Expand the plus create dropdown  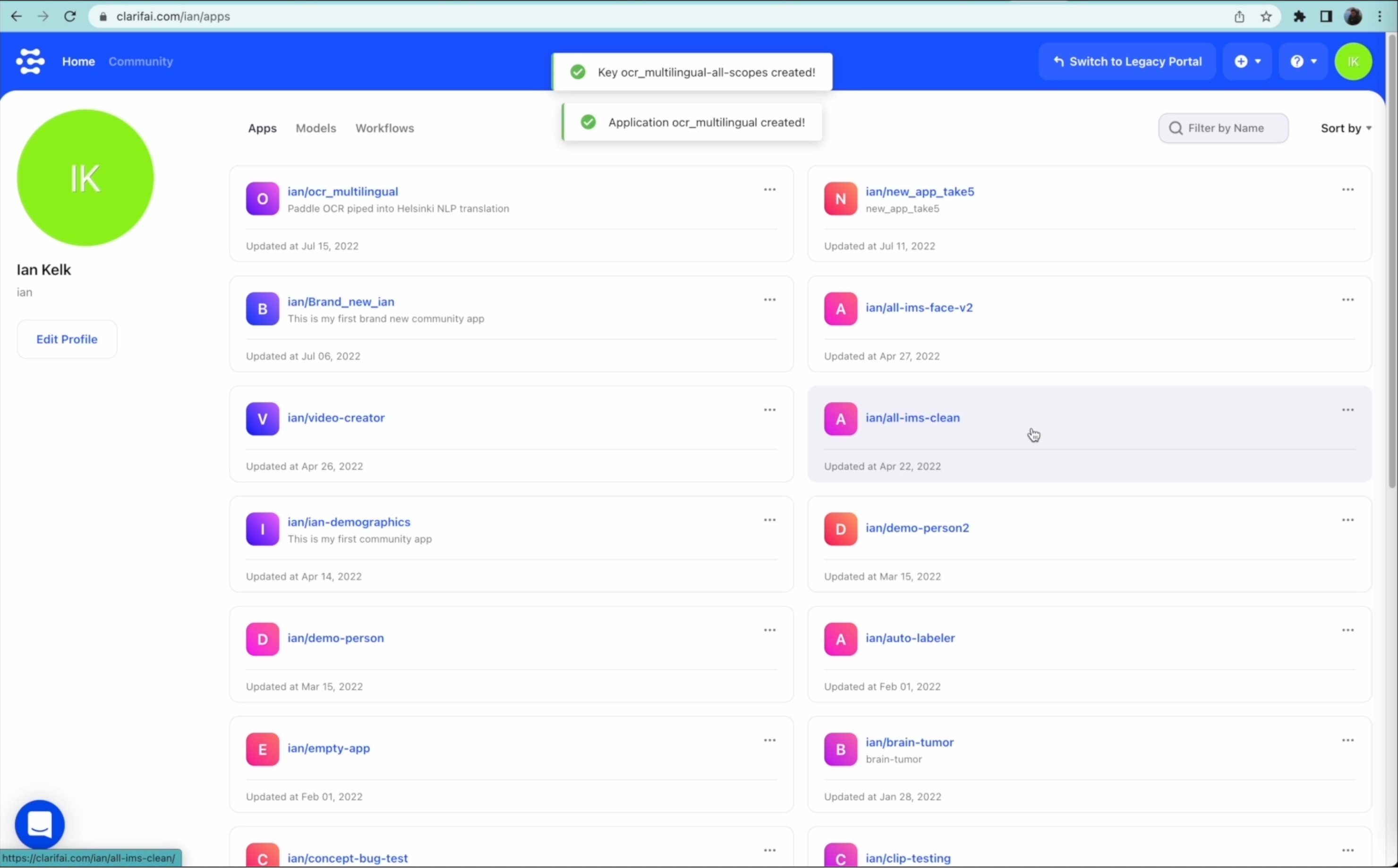tap(1247, 61)
